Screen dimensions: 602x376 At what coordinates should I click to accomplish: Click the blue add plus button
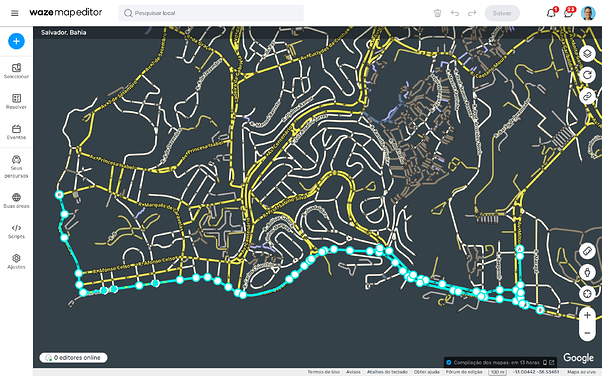click(x=16, y=41)
